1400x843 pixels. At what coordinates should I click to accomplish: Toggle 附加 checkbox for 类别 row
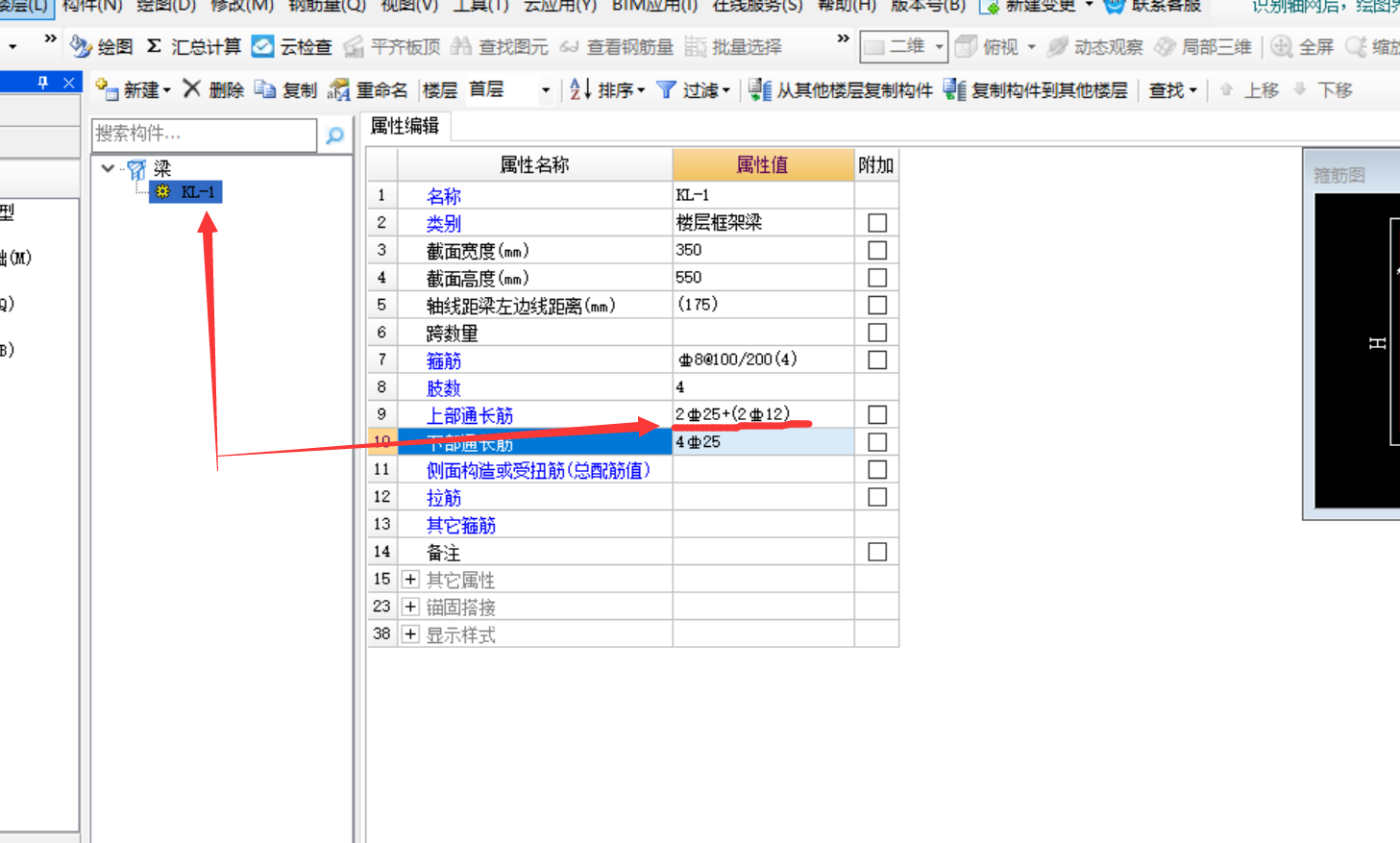[x=876, y=223]
